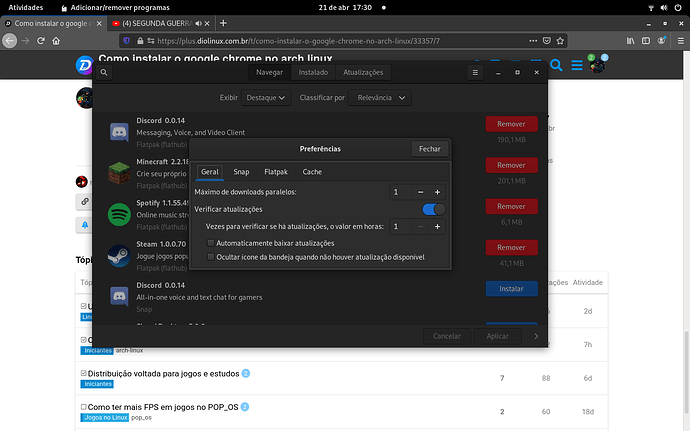
Task: Mute the SEGUNDA GUERRA tab audio
Action: click(198, 23)
